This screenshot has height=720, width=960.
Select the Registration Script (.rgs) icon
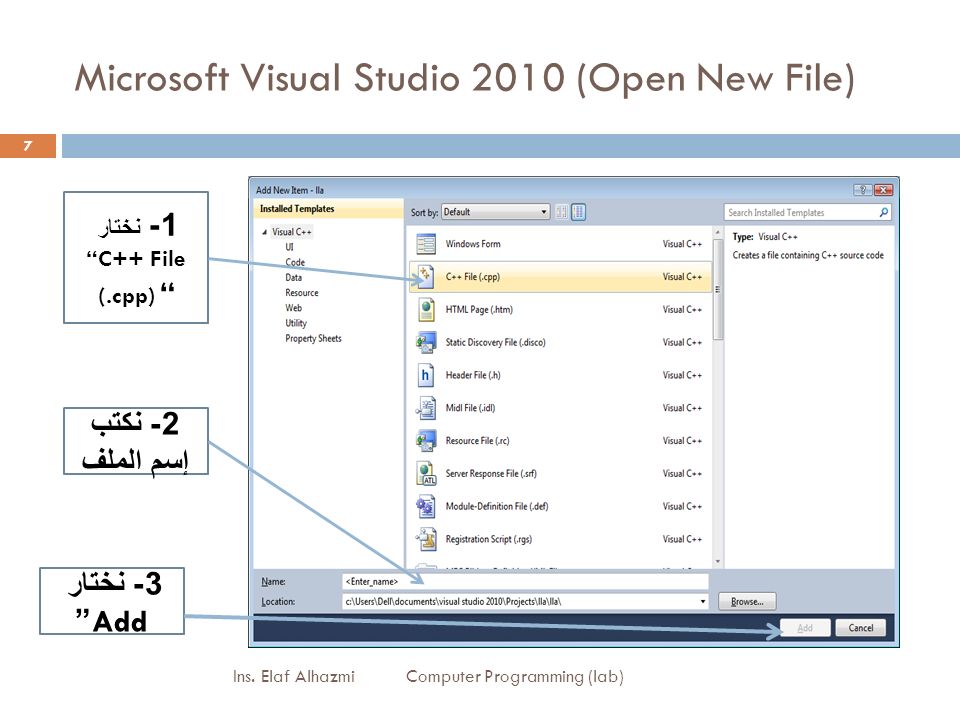coord(426,539)
